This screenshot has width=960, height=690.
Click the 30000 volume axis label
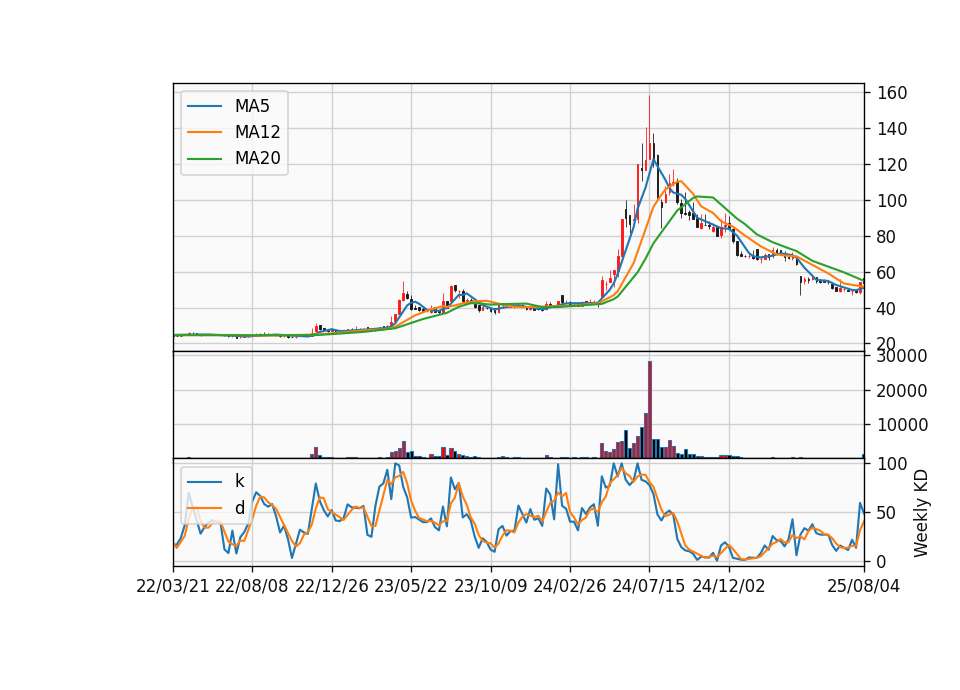[902, 356]
